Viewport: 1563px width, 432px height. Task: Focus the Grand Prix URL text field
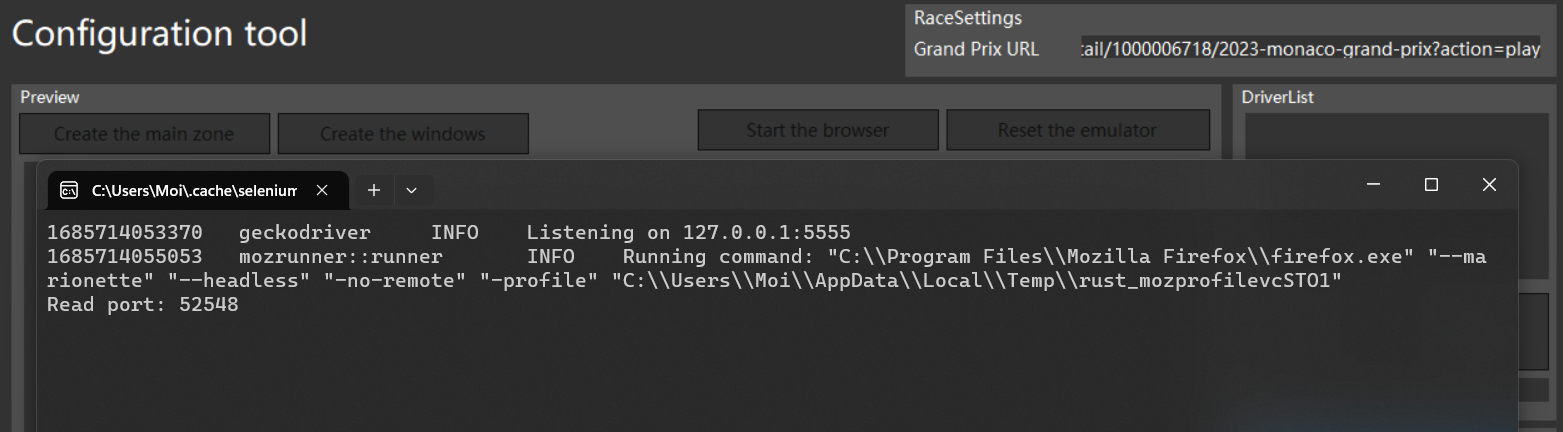point(1310,50)
